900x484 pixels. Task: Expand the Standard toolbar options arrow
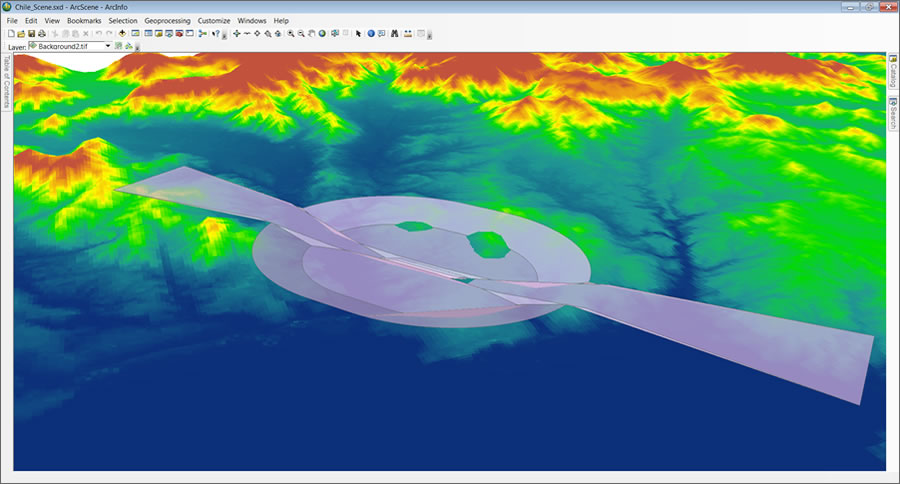pos(224,35)
